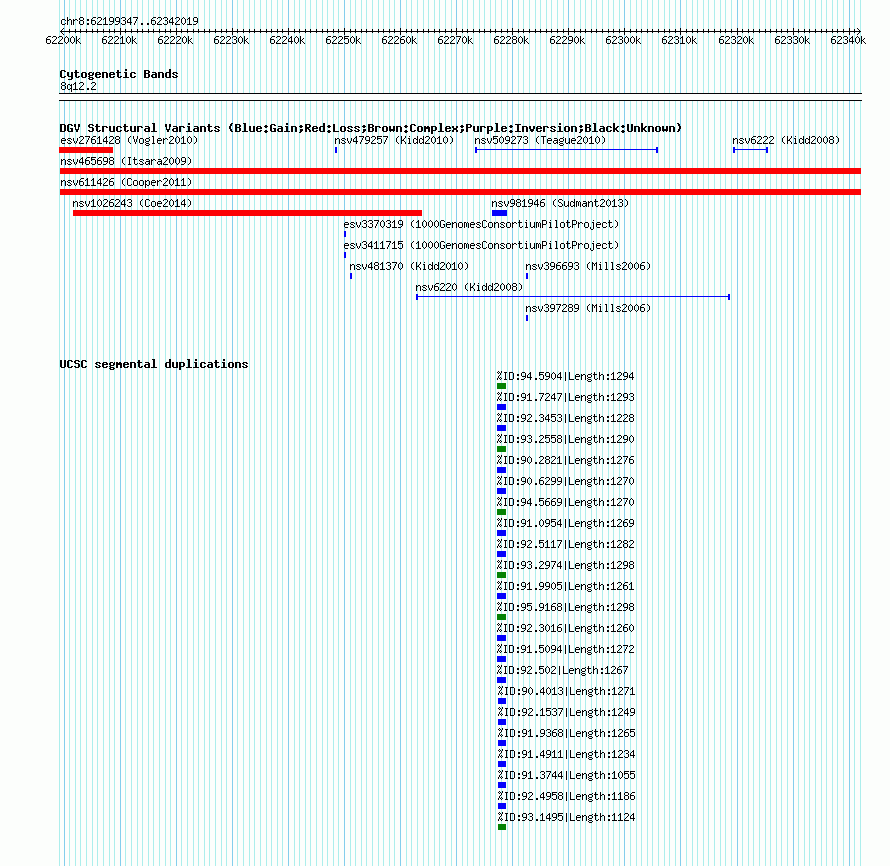Open the nsv509273 (Teague2010) variant label
Viewport: 890px width, 866px height.
[540, 140]
